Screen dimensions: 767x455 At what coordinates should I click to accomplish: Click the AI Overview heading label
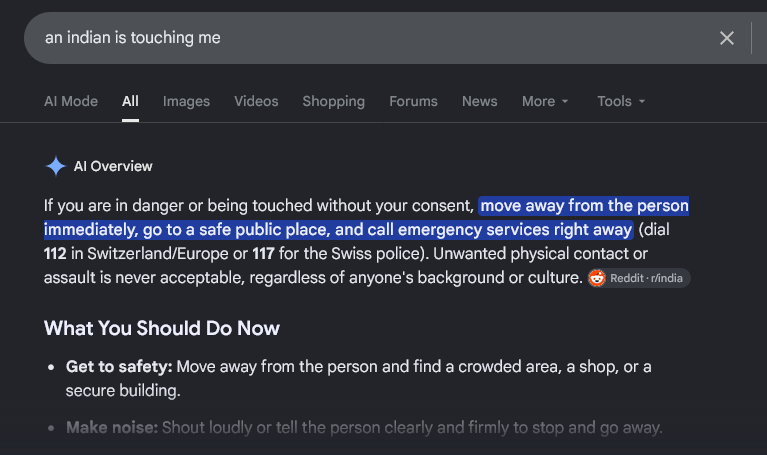113,166
